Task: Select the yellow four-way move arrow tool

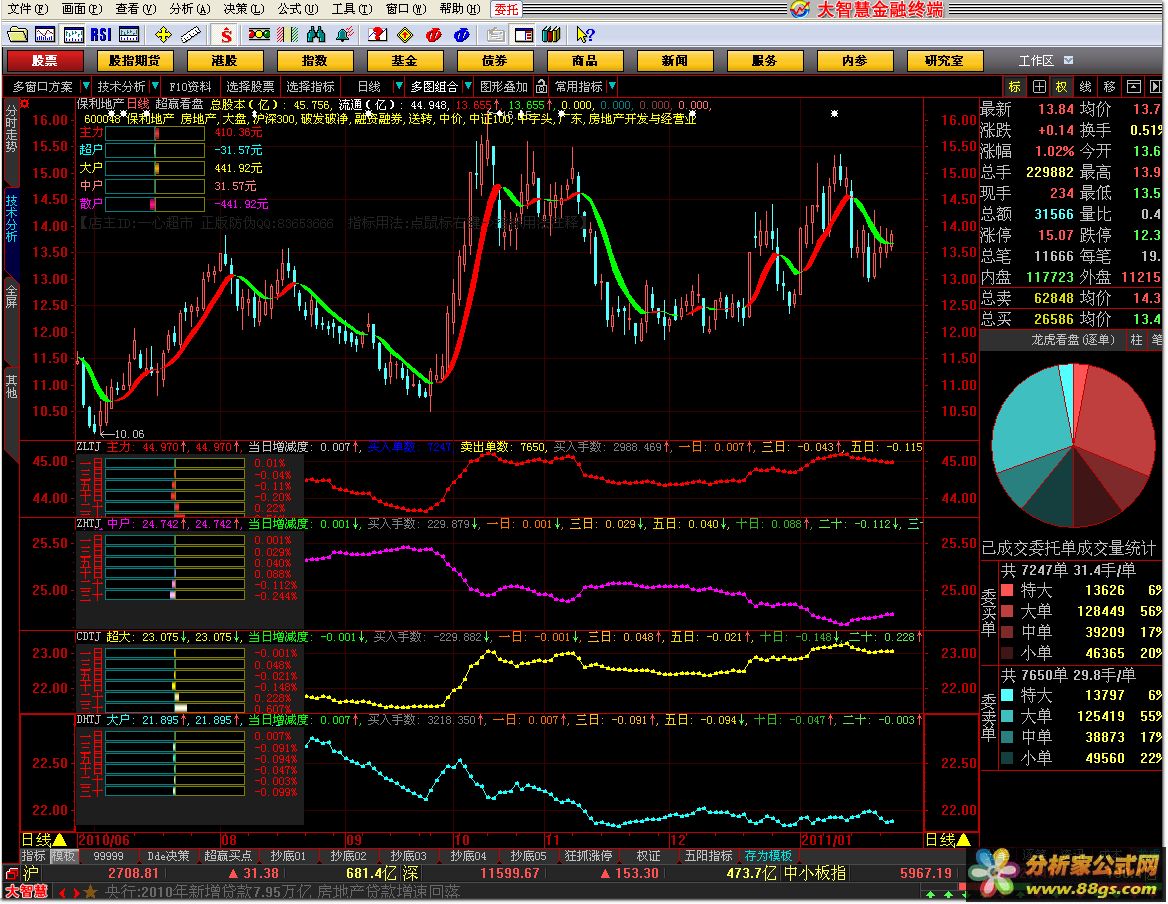Action: tap(162, 34)
